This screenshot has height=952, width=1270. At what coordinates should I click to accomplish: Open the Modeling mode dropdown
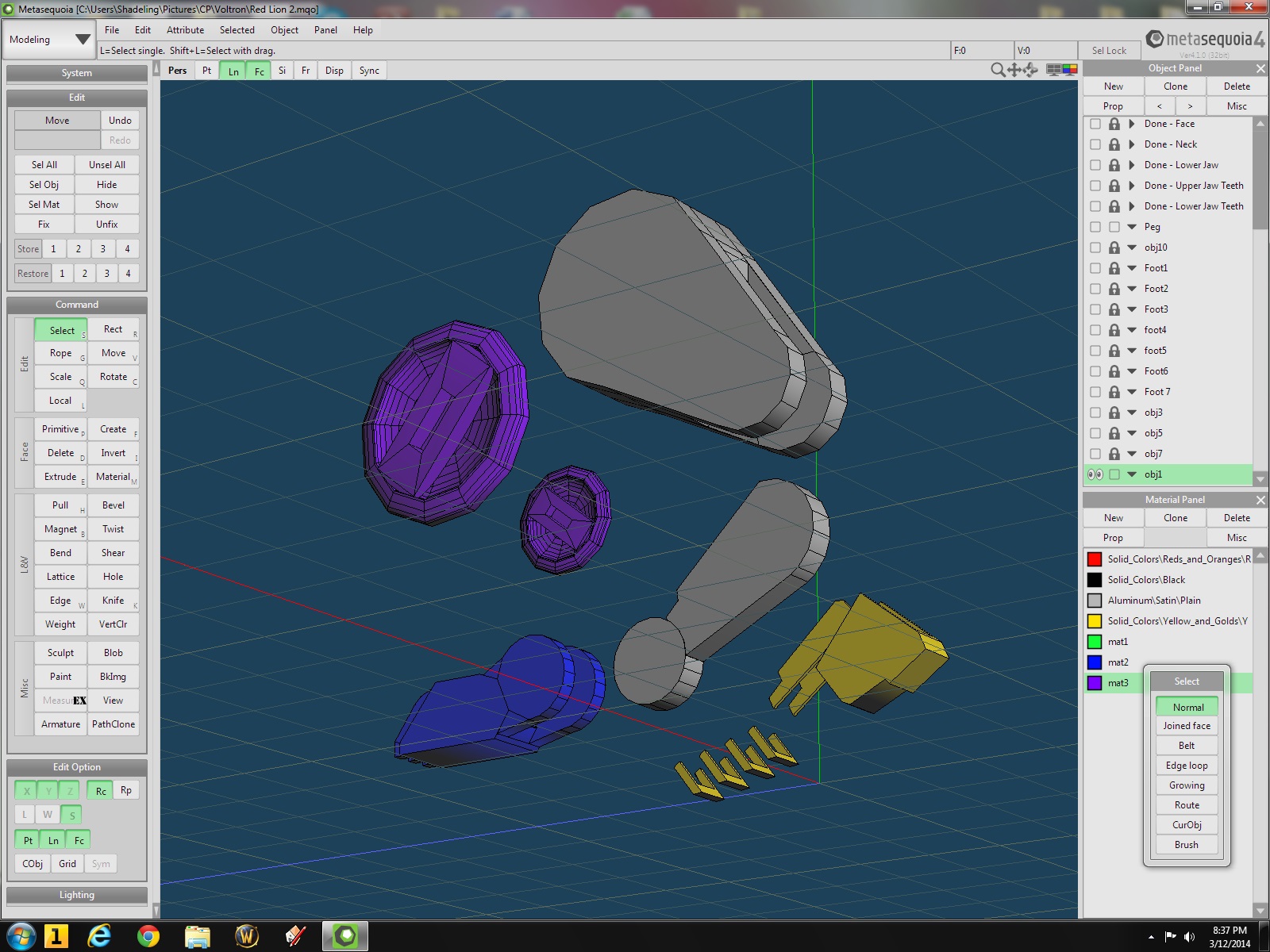(x=50, y=40)
